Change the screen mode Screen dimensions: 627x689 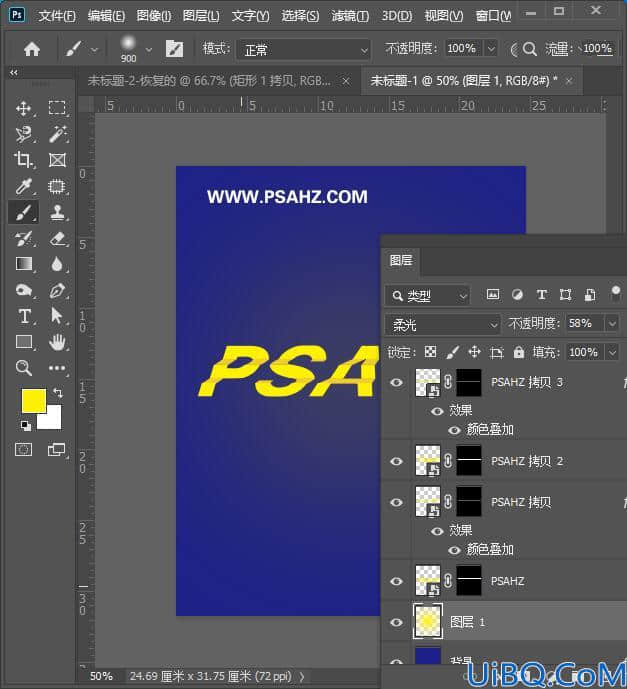click(57, 450)
